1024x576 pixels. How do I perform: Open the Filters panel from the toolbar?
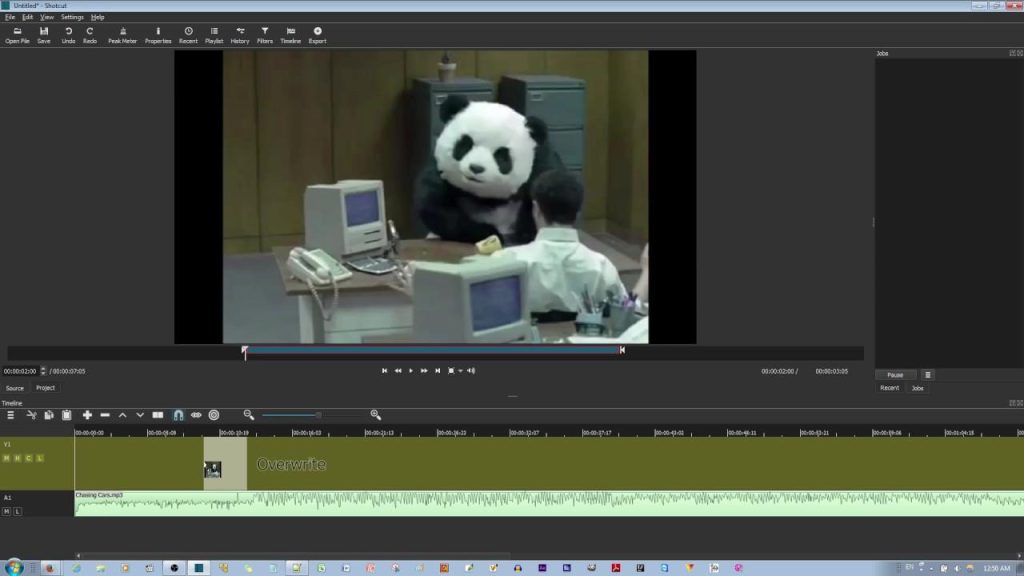point(265,35)
